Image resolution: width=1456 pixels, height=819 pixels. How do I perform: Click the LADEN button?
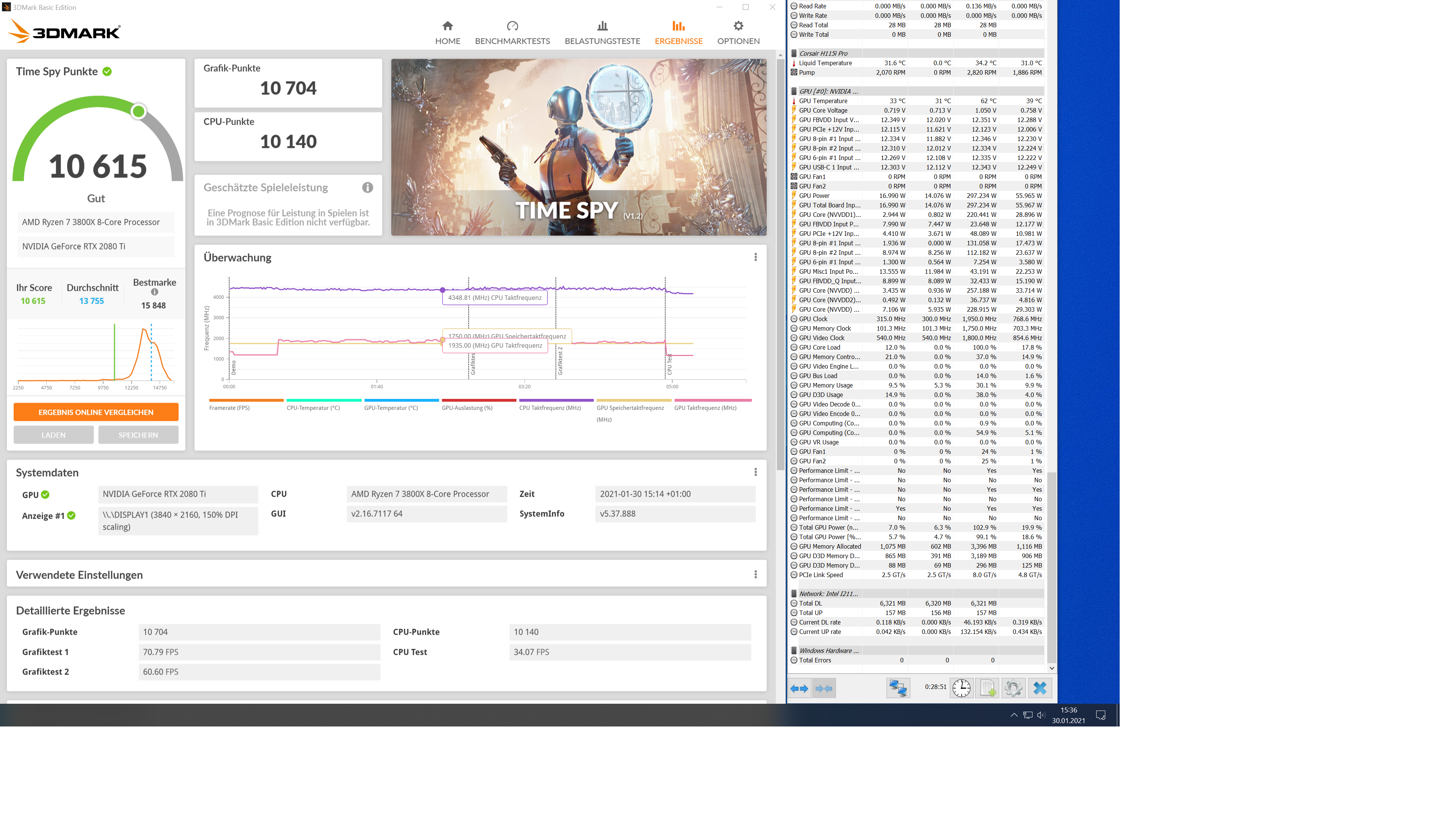[54, 435]
